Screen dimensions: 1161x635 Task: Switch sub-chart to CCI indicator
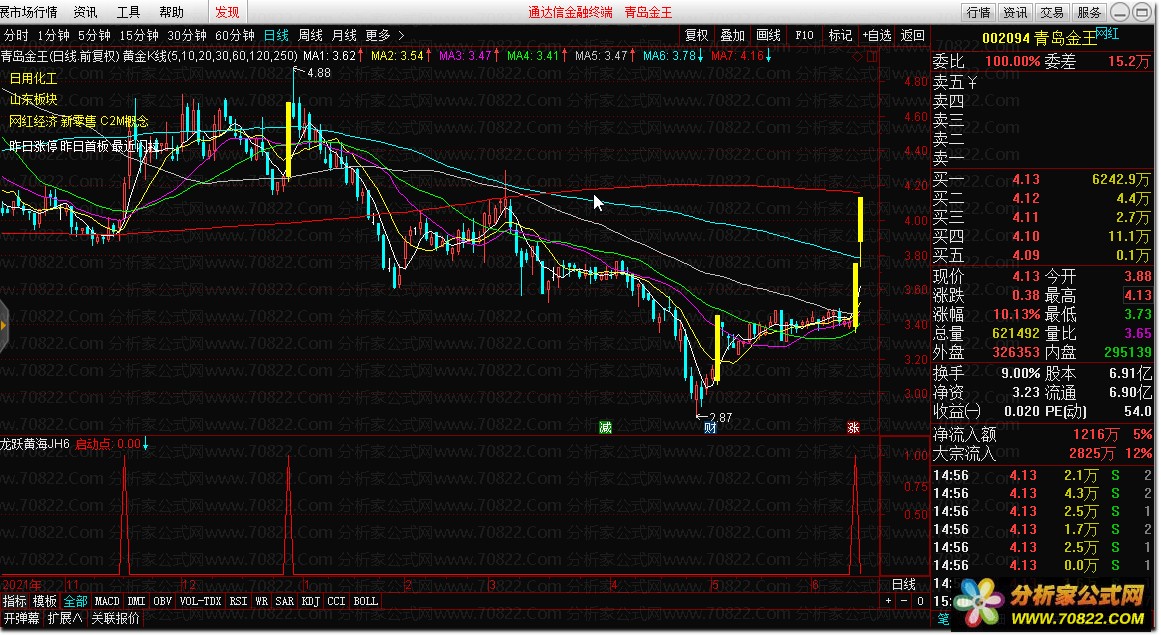pos(336,601)
